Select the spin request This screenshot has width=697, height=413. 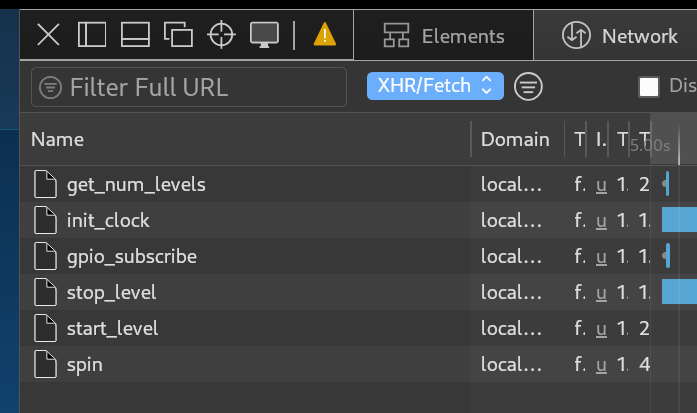(336, 364)
